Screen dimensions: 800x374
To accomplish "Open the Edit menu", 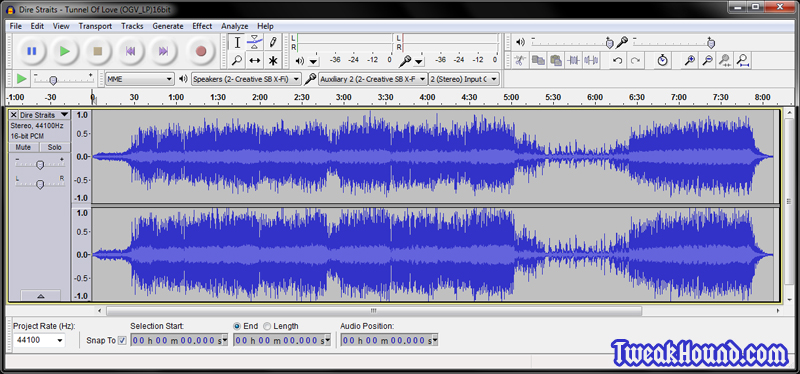I will (37, 26).
